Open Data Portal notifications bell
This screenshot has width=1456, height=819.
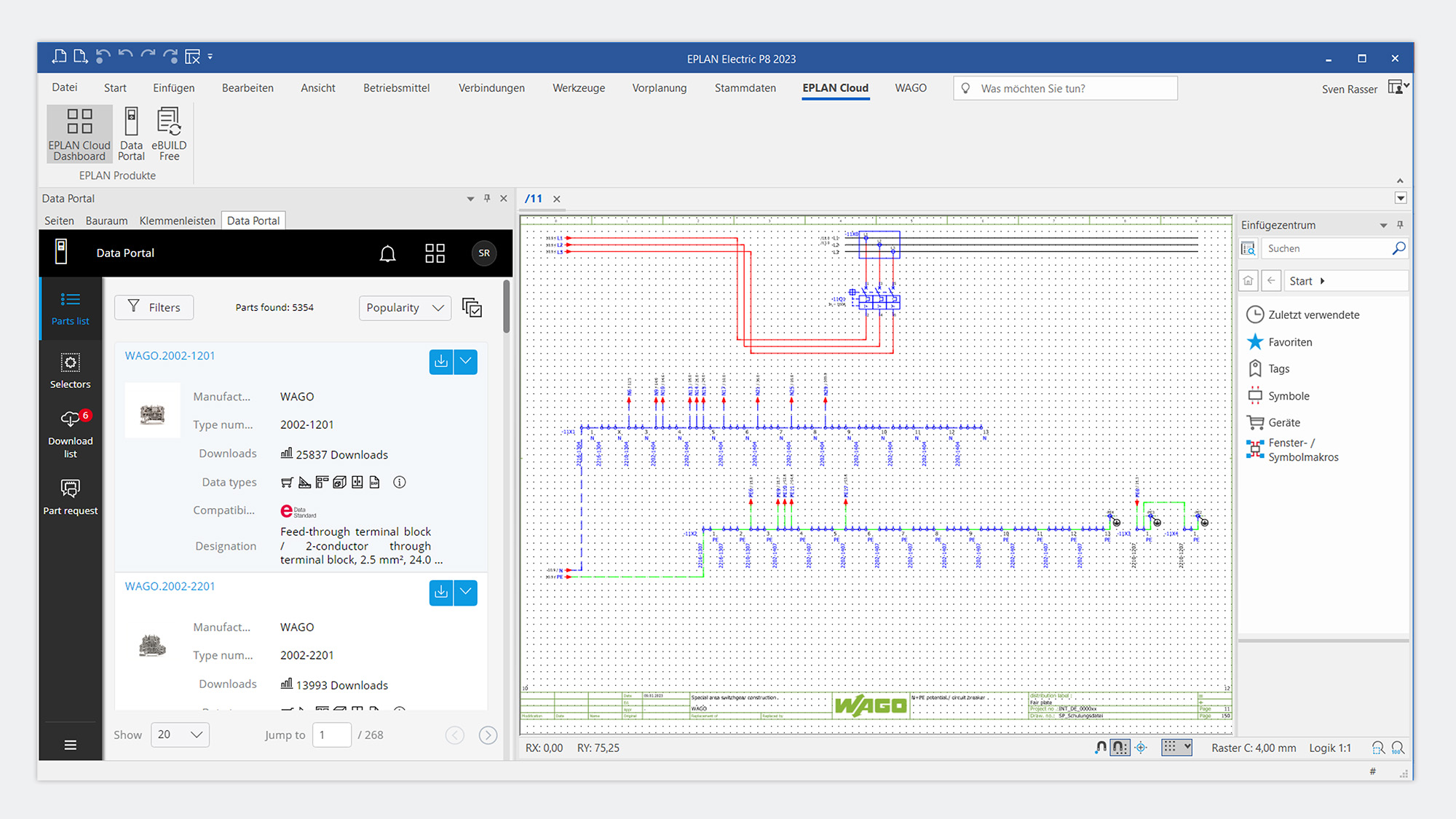click(x=388, y=253)
